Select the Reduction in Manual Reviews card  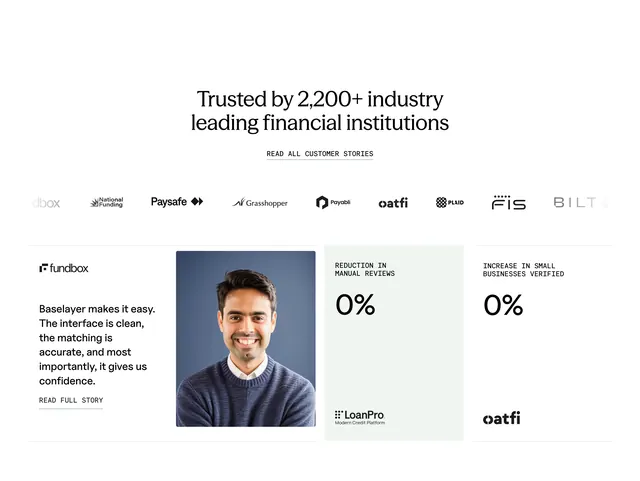394,343
